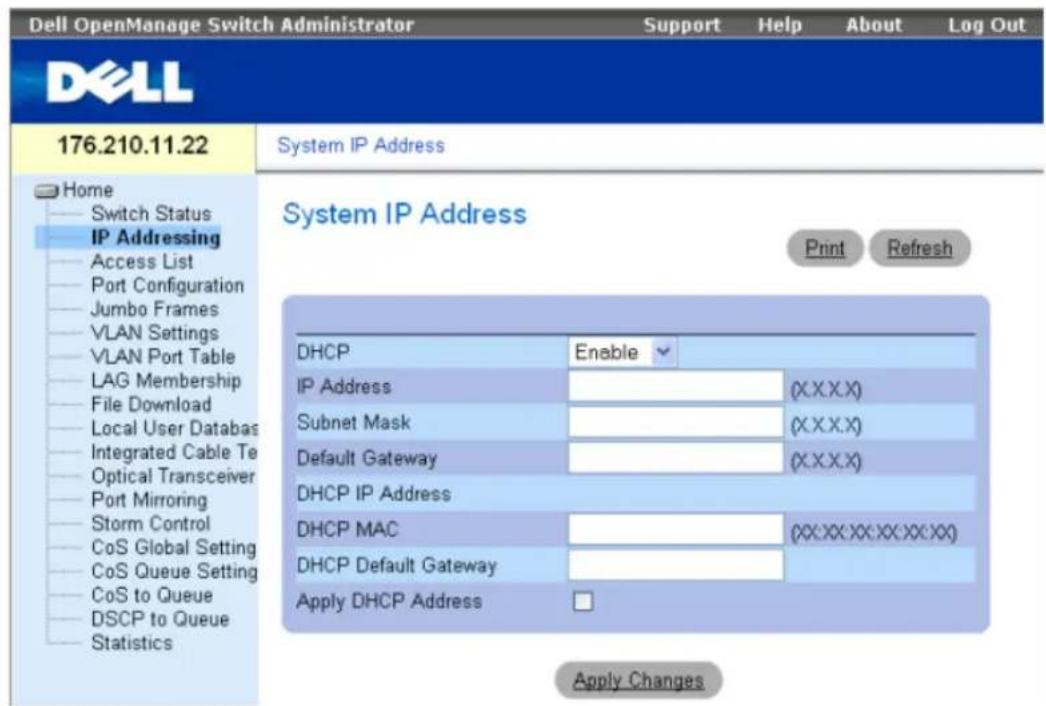Open the Help menu item

779,25
